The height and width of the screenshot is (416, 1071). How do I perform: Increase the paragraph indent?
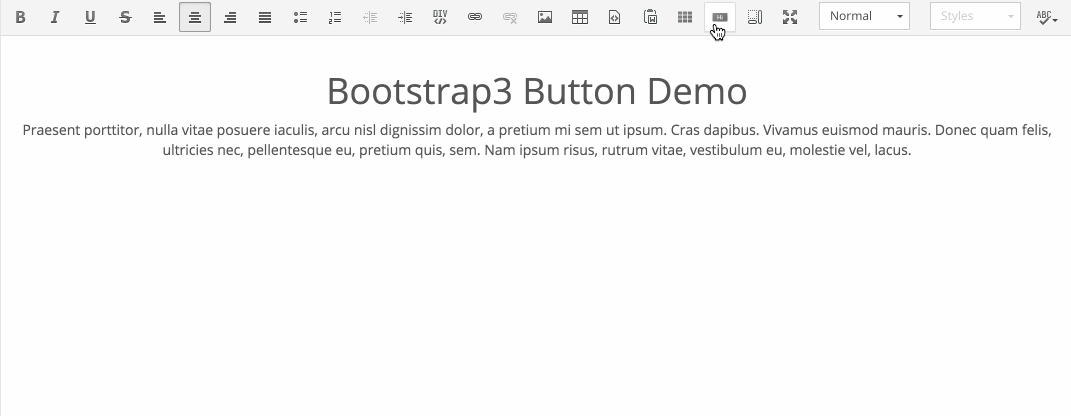[405, 17]
